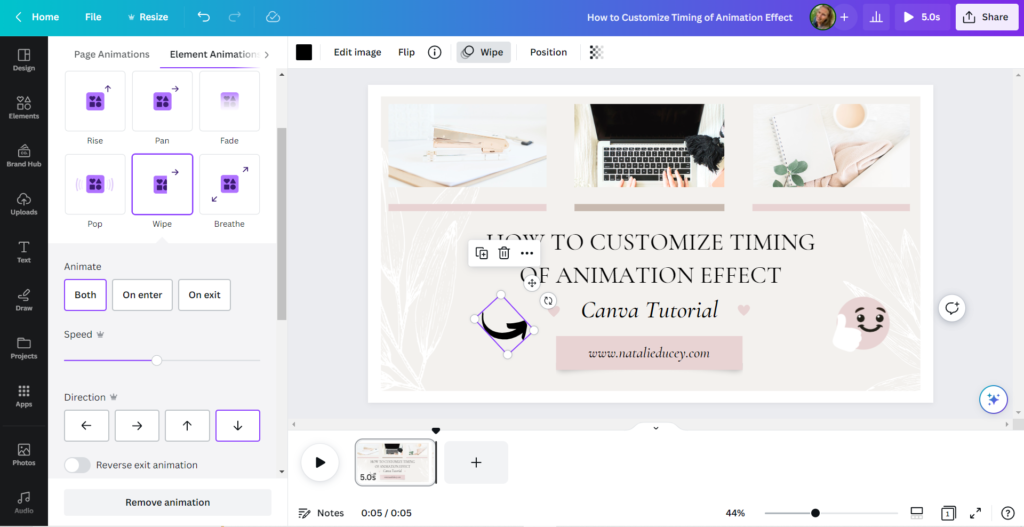Click Remove animation button
Viewport: 1024px width, 527px height.
(x=167, y=503)
